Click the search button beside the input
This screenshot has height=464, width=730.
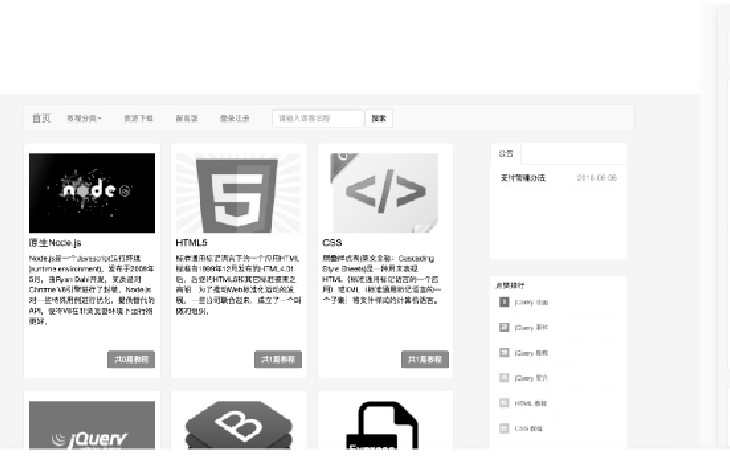pyautogui.click(x=379, y=118)
